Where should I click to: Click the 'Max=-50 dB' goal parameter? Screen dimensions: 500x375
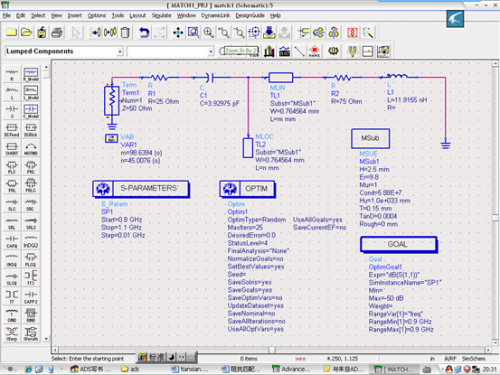coord(386,298)
